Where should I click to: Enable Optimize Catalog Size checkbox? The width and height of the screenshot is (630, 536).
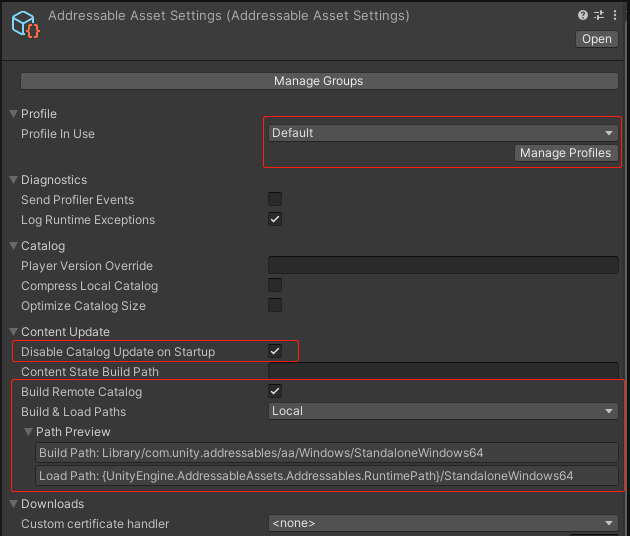pos(275,305)
